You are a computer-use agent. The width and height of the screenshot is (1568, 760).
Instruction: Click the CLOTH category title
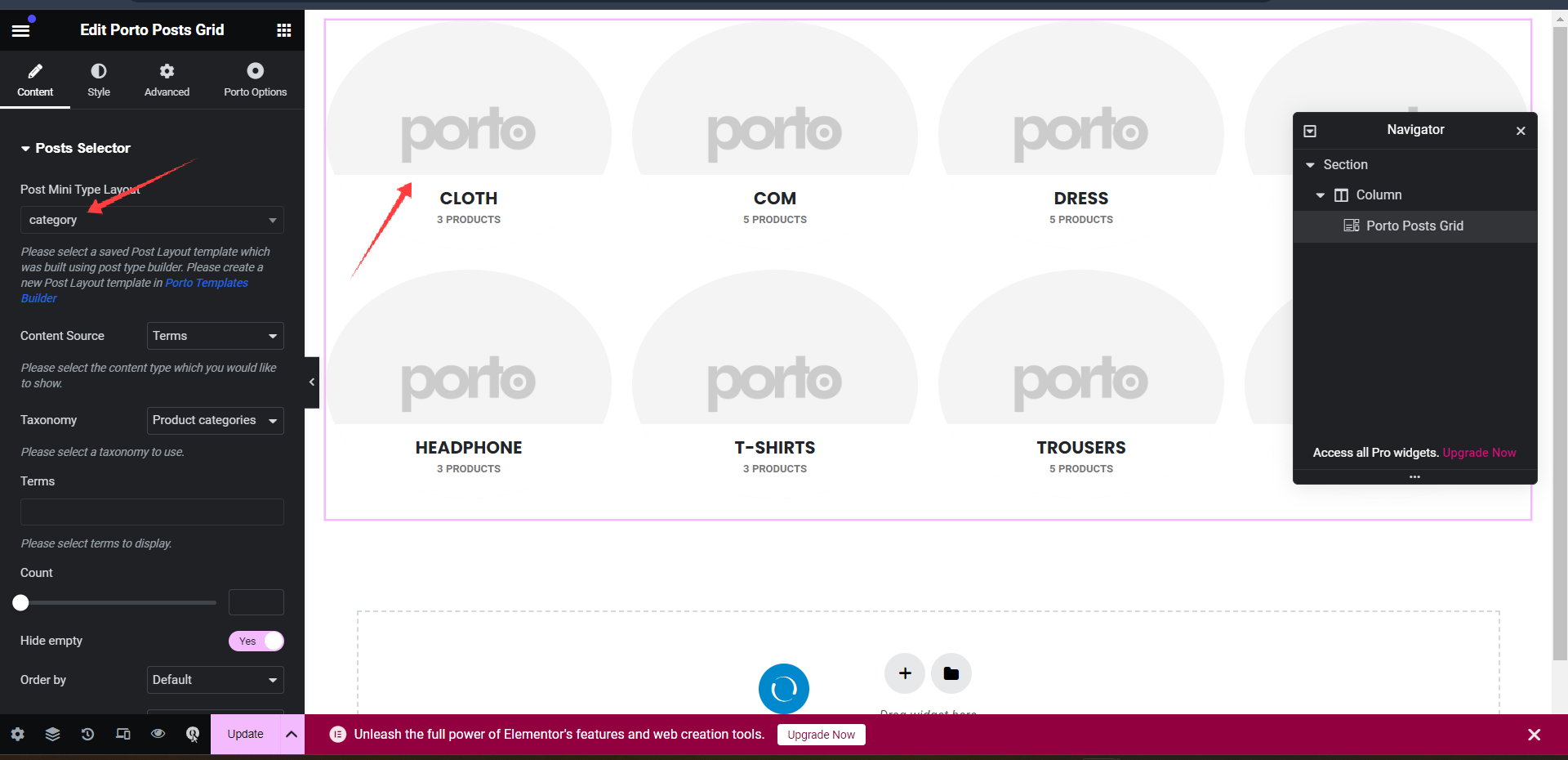(469, 199)
